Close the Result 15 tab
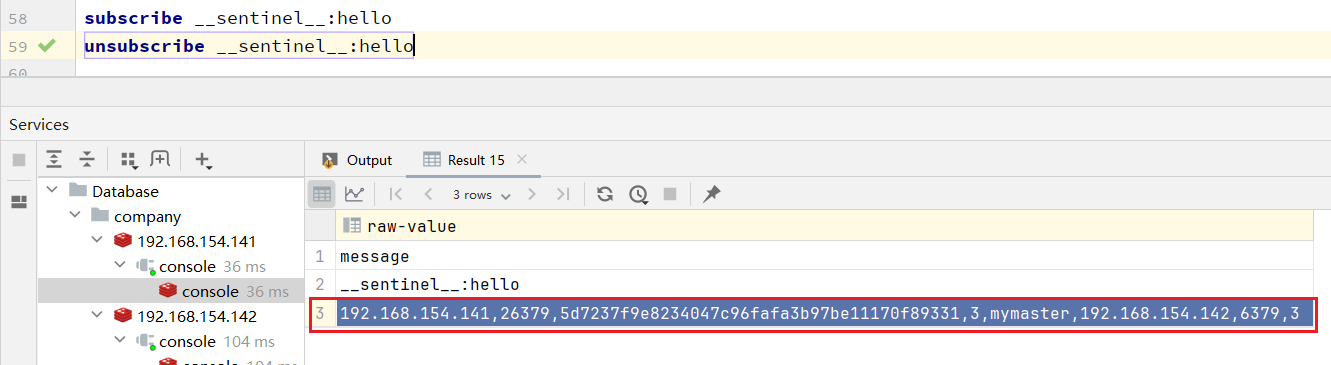Image resolution: width=1331 pixels, height=365 pixels. pyautogui.click(x=521, y=159)
